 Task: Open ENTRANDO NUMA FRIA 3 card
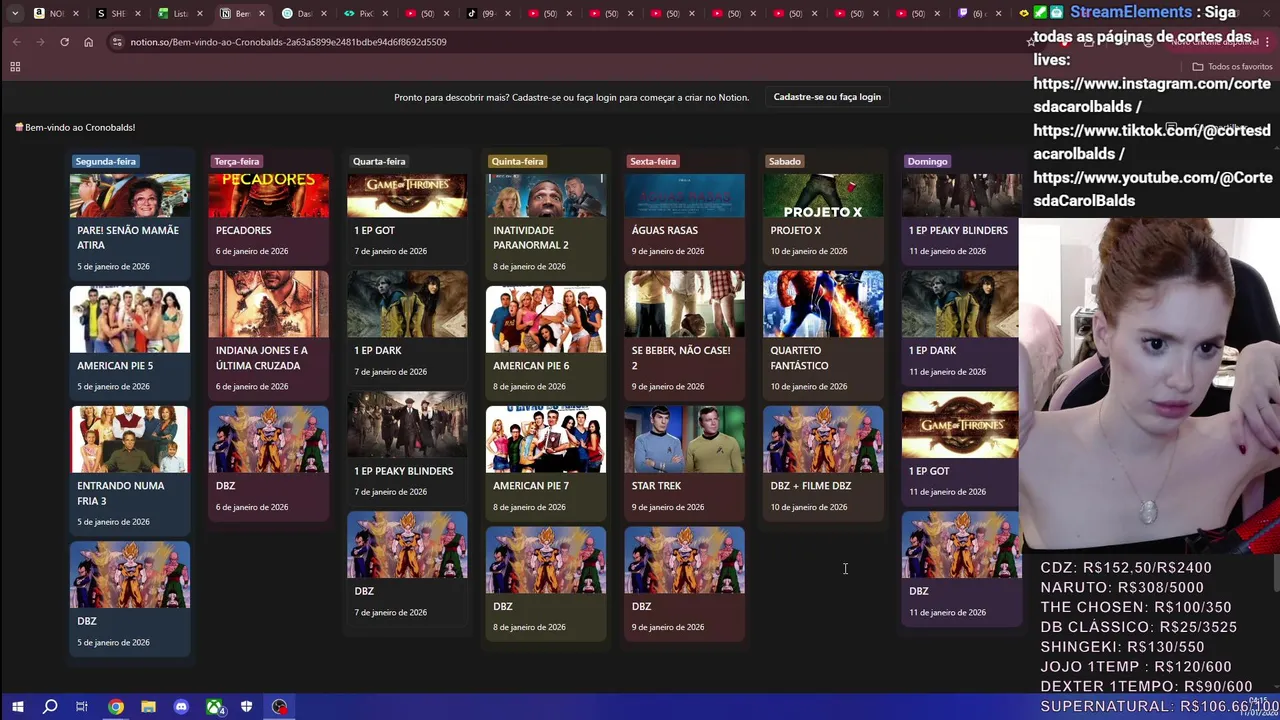[x=129, y=470]
